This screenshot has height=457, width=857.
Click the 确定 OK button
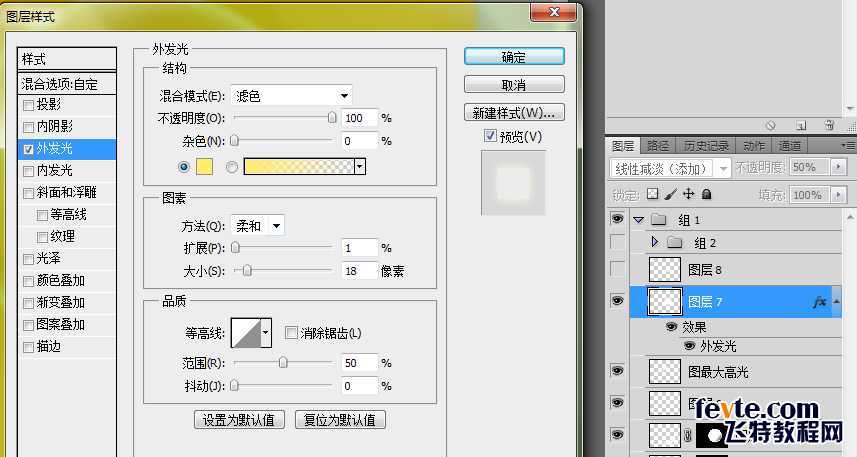pyautogui.click(x=514, y=57)
